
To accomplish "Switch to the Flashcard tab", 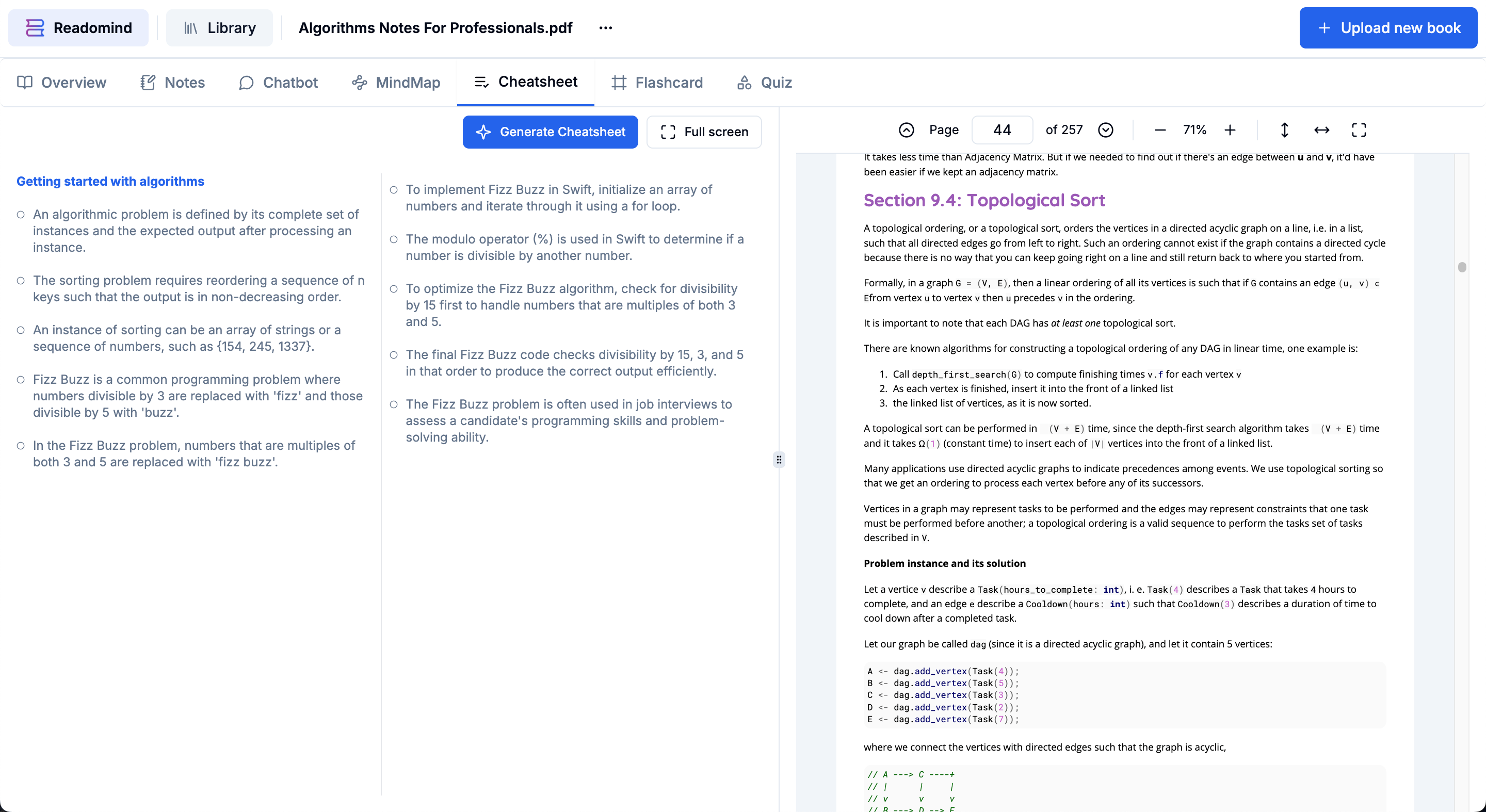I will [x=657, y=83].
